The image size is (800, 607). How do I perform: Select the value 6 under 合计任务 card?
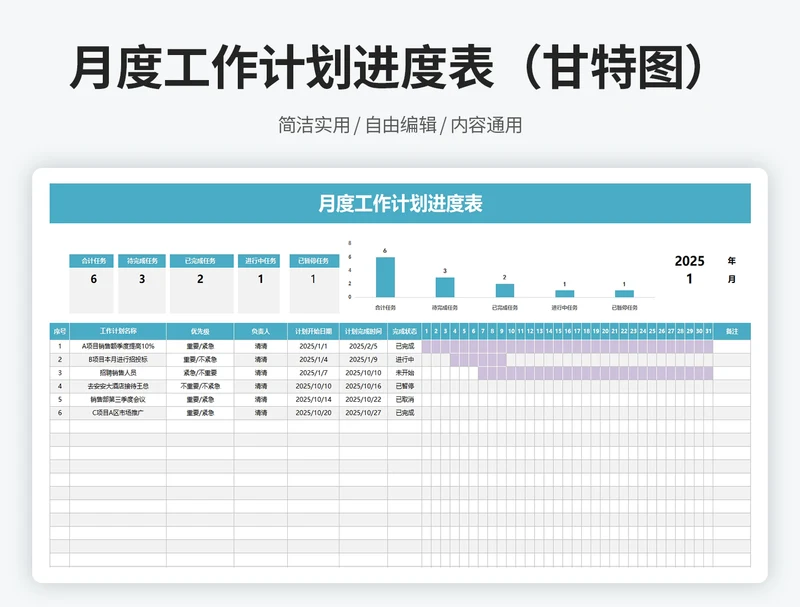(x=93, y=279)
